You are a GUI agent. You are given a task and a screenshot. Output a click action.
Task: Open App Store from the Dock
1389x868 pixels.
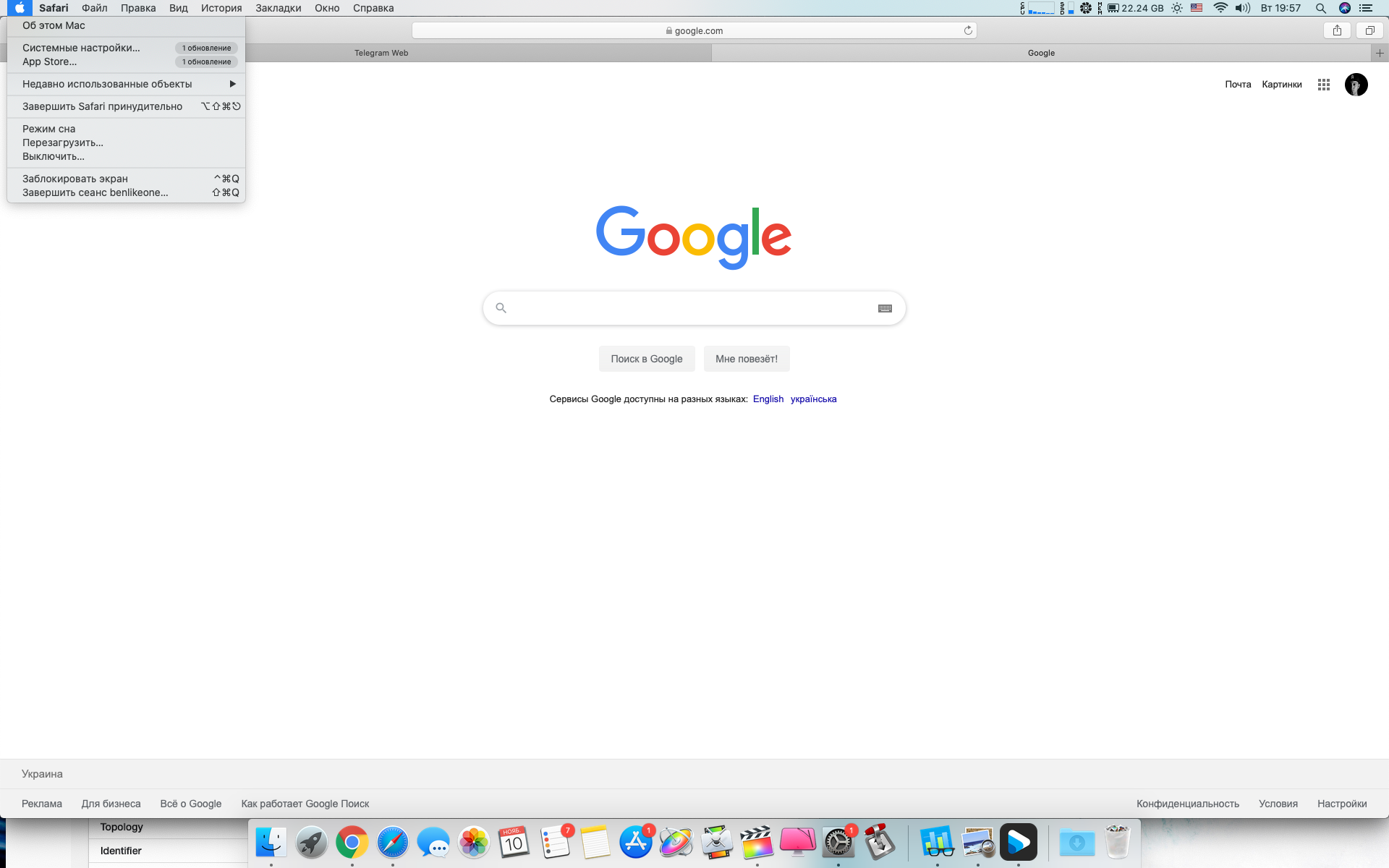click(636, 843)
